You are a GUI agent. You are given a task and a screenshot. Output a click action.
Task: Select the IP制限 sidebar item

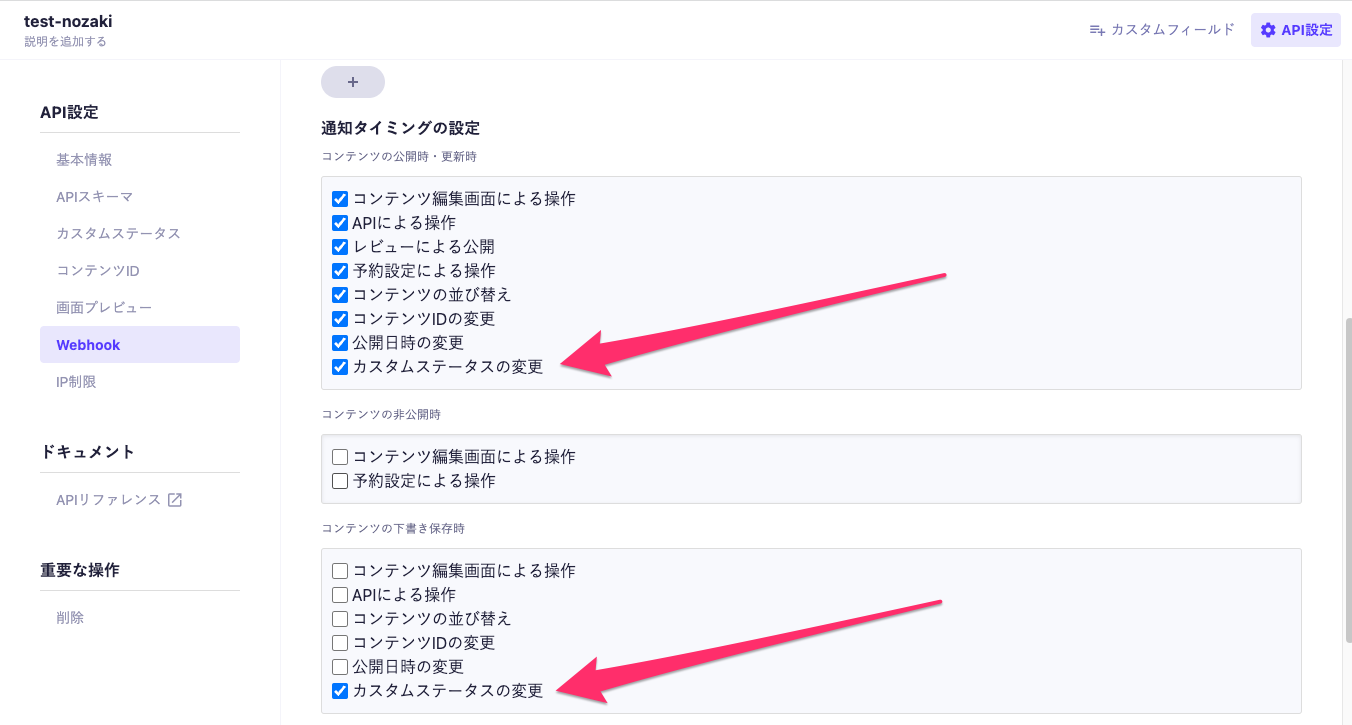click(76, 382)
